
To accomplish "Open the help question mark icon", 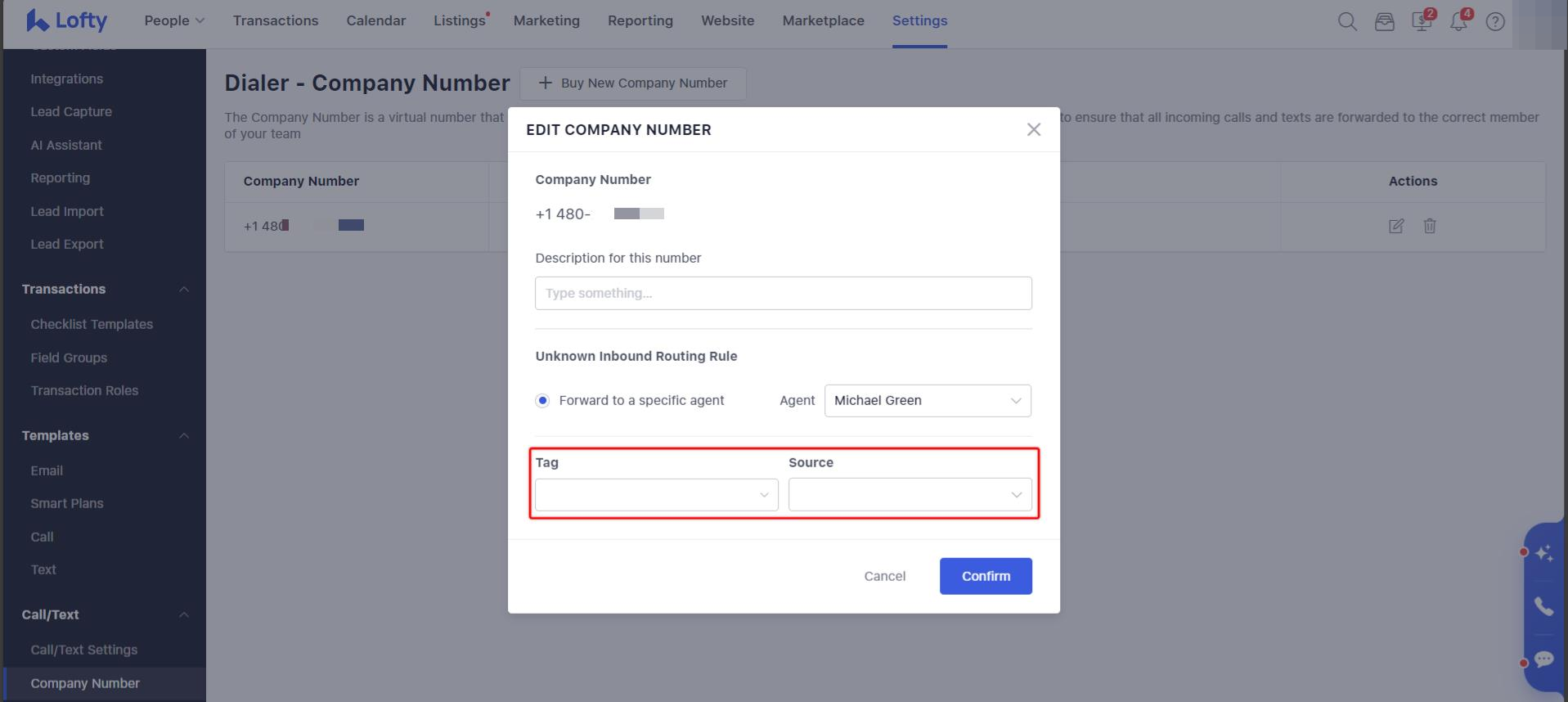I will (1495, 22).
